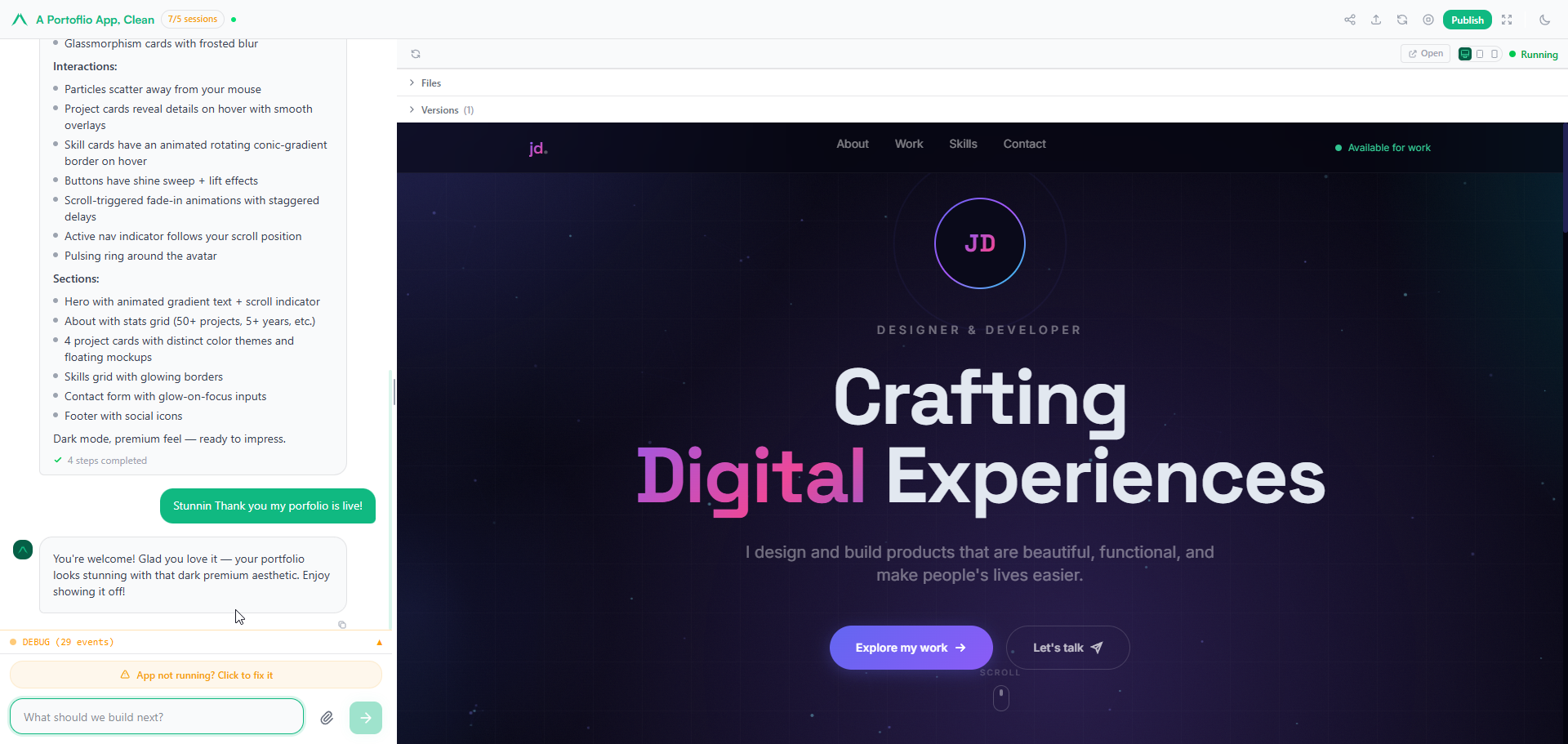Reload the preview with the refresh icon

416,54
